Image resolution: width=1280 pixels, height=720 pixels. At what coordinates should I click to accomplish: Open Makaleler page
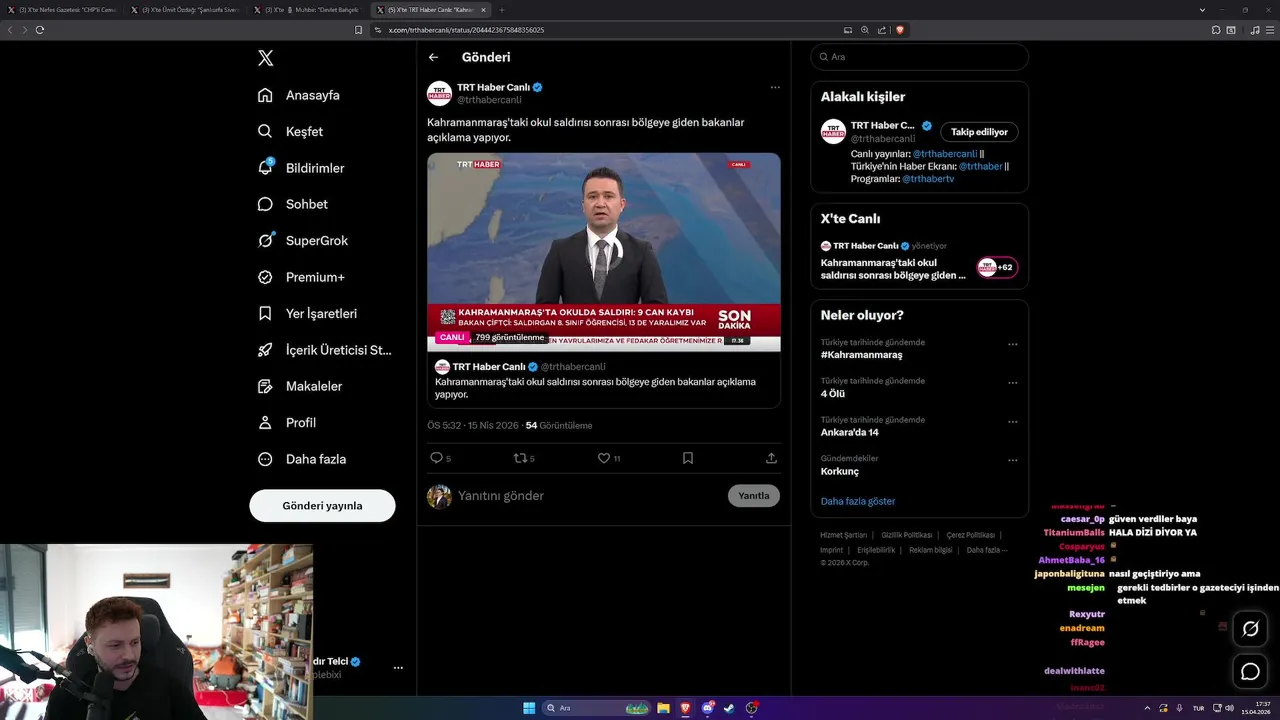[x=300, y=386]
